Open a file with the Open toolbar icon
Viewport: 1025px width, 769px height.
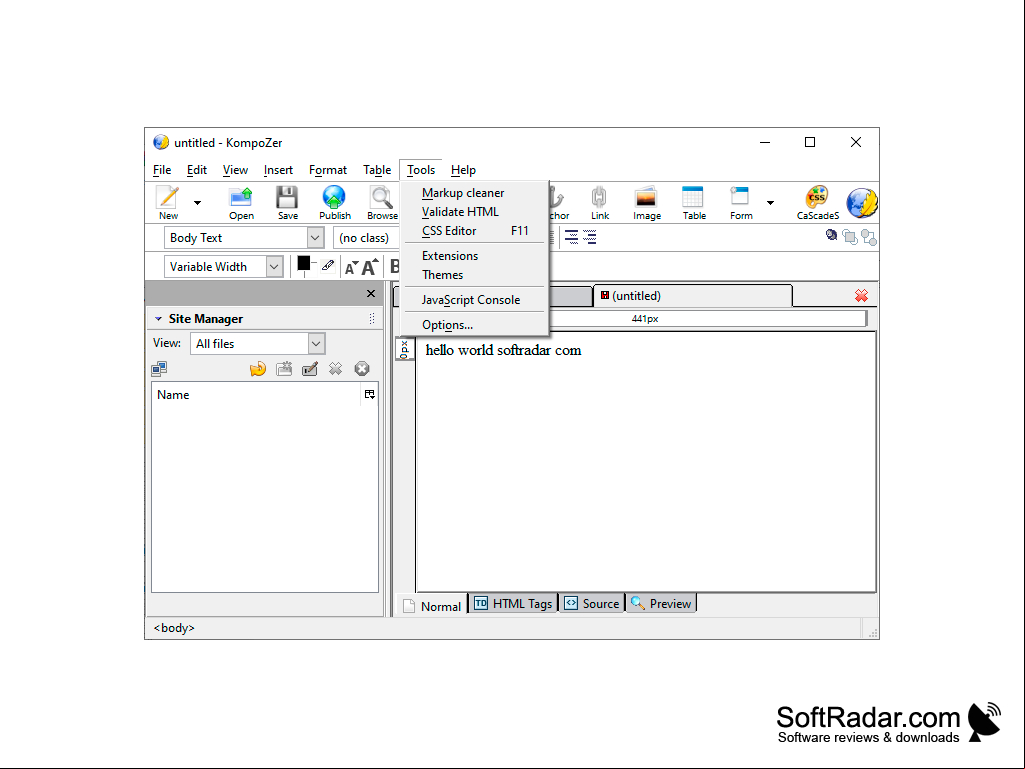click(x=241, y=203)
